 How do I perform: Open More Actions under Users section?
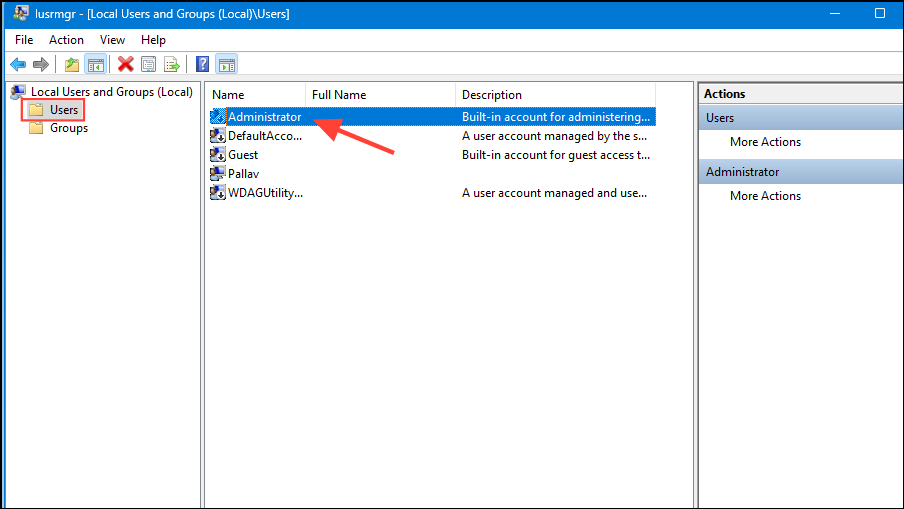765,142
